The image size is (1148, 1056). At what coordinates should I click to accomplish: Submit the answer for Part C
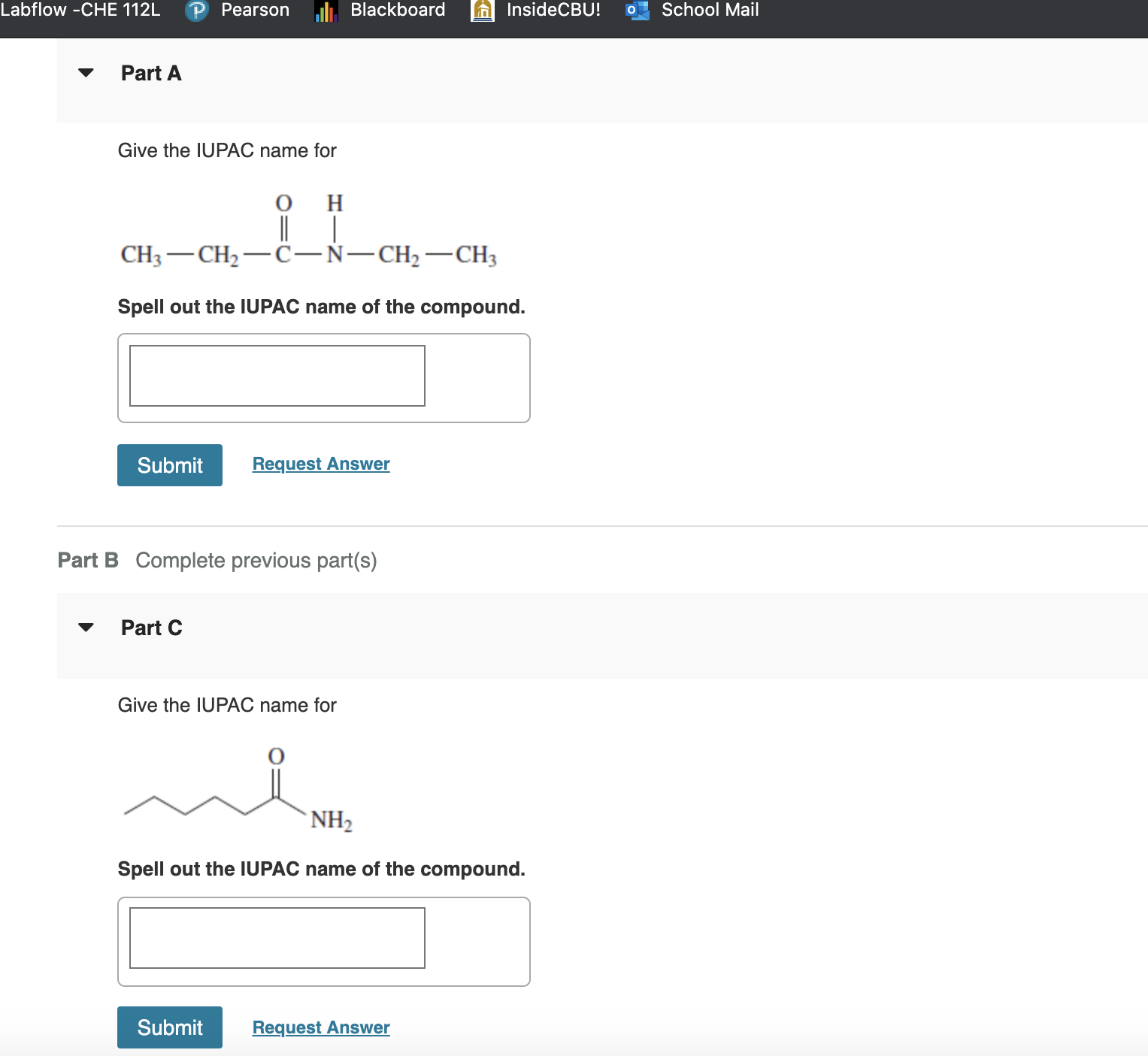point(169,1027)
